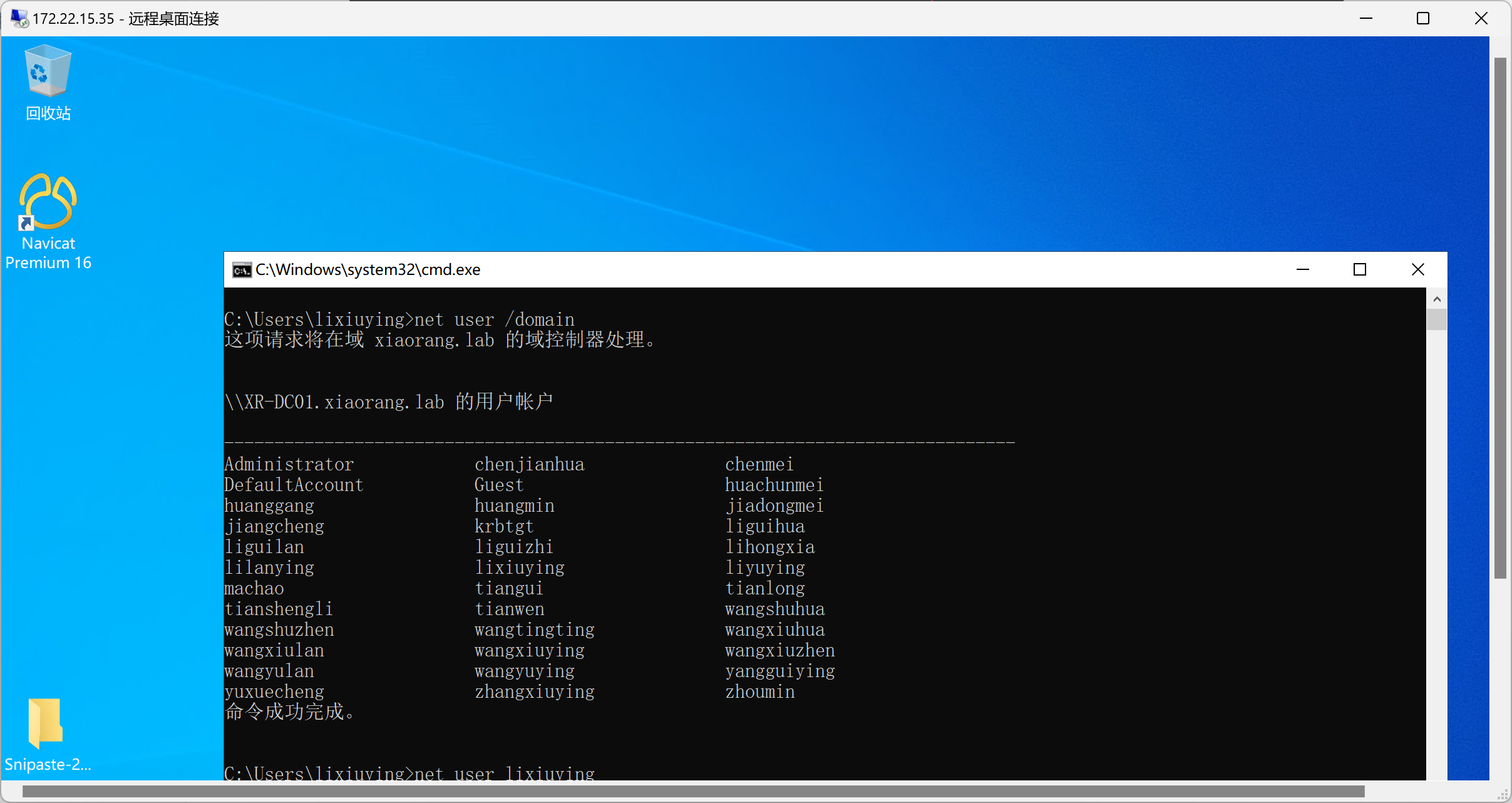The height and width of the screenshot is (803, 1512).
Task: Minimize the Remote Desktop window
Action: (x=1366, y=18)
